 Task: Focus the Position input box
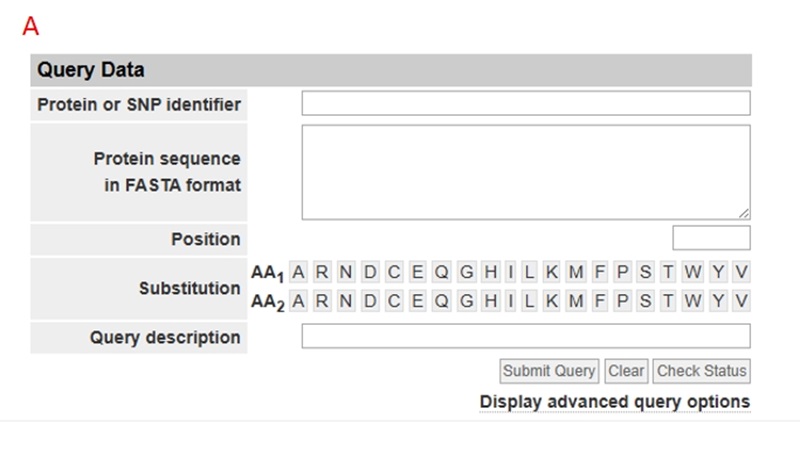[x=711, y=238]
